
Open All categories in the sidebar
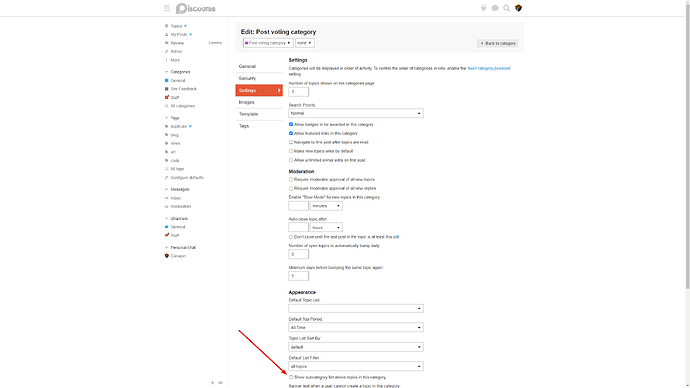pos(182,106)
